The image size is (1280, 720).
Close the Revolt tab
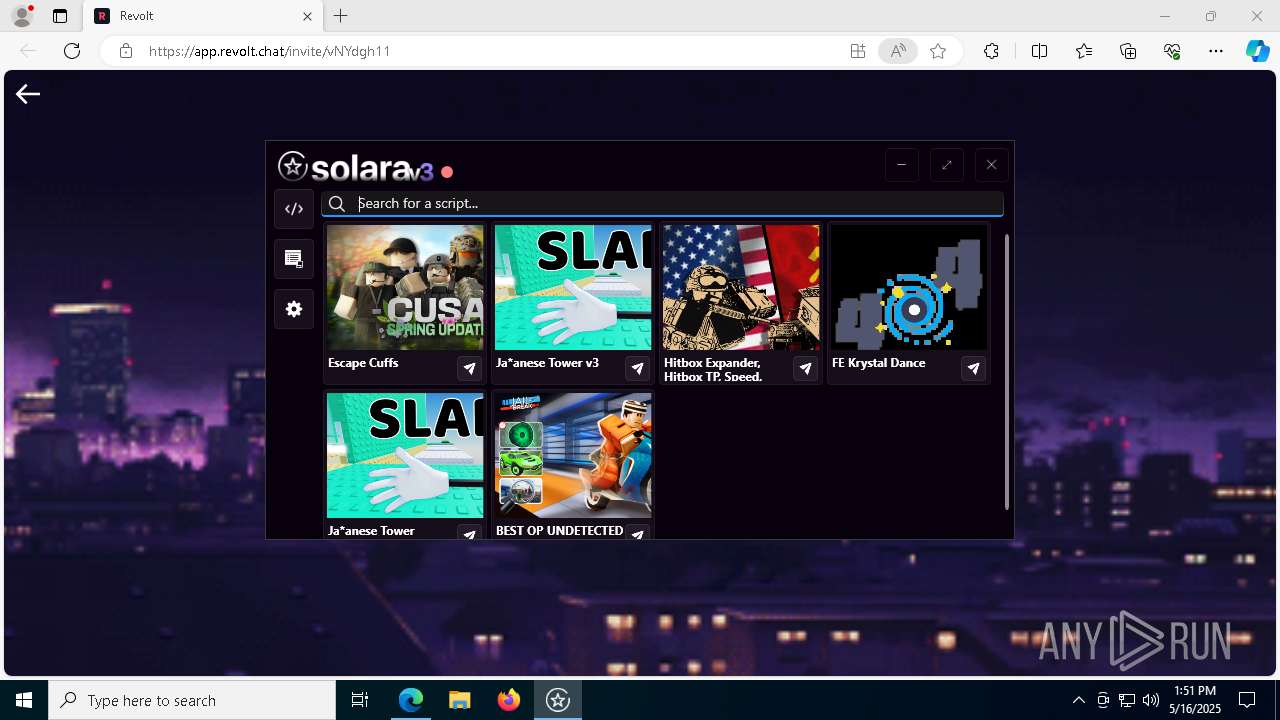pyautogui.click(x=308, y=16)
